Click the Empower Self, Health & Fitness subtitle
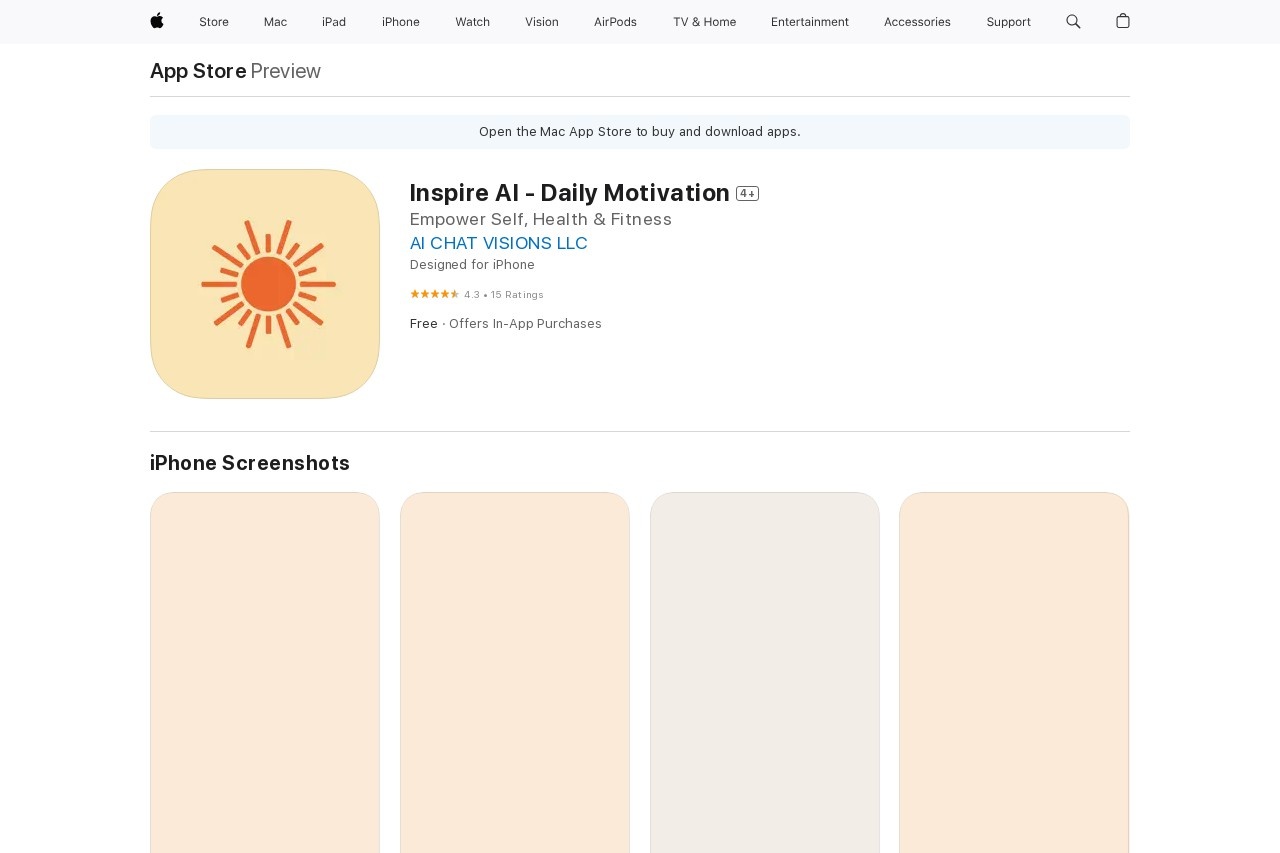Screen dimensions: 1280x853 (541, 219)
